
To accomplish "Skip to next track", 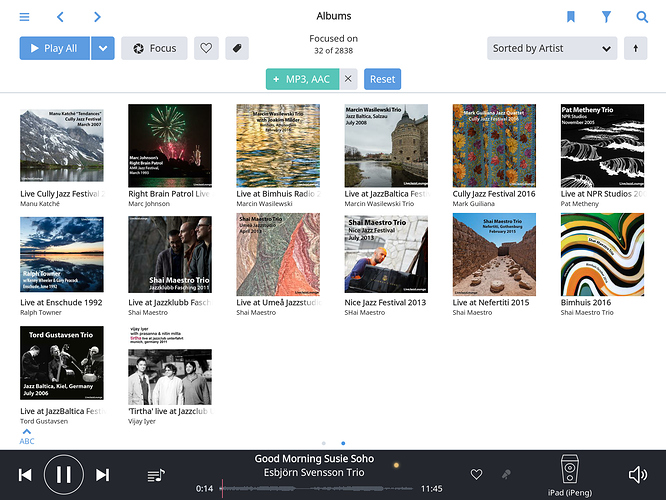I will pos(102,475).
